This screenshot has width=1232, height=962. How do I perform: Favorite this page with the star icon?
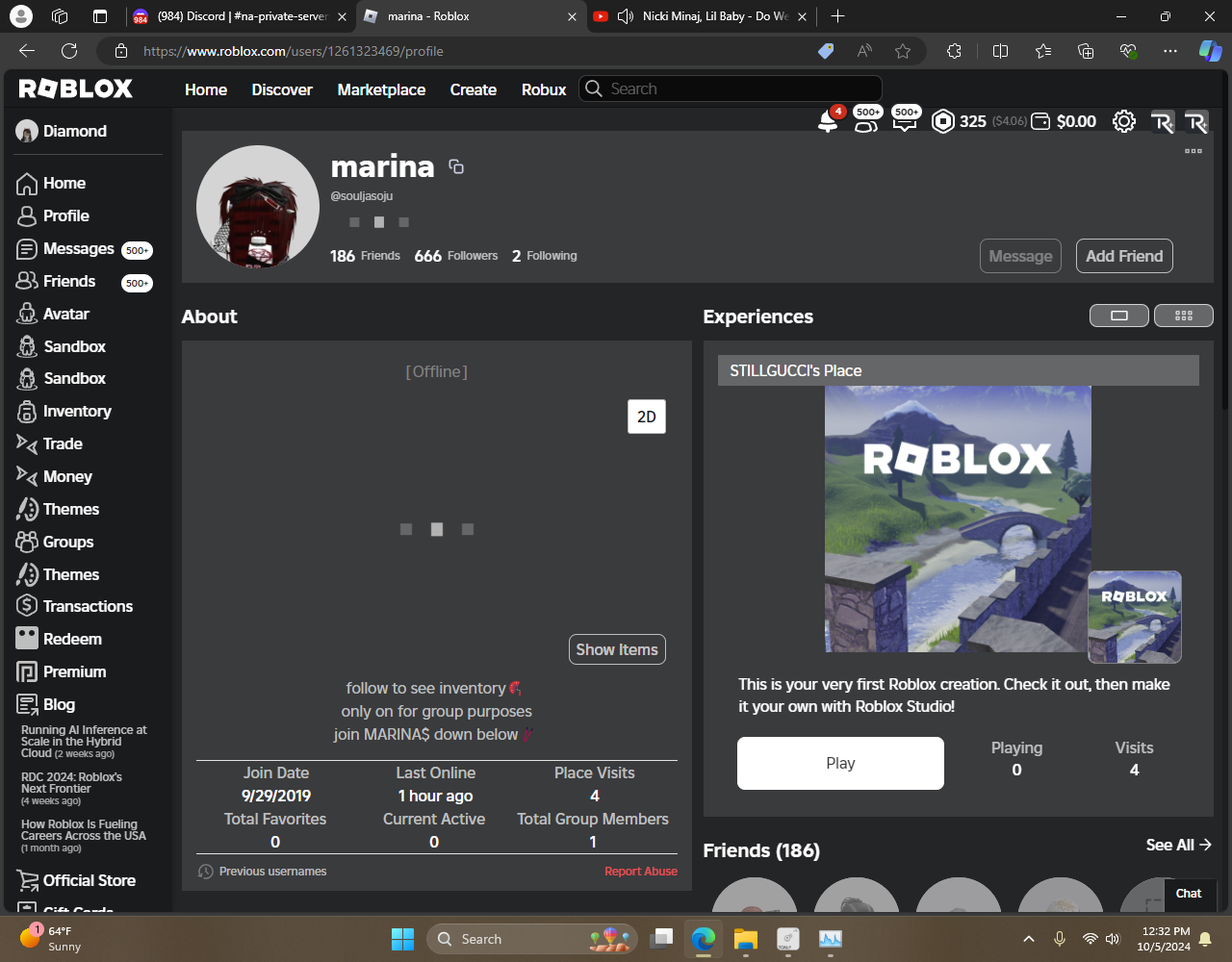[903, 51]
